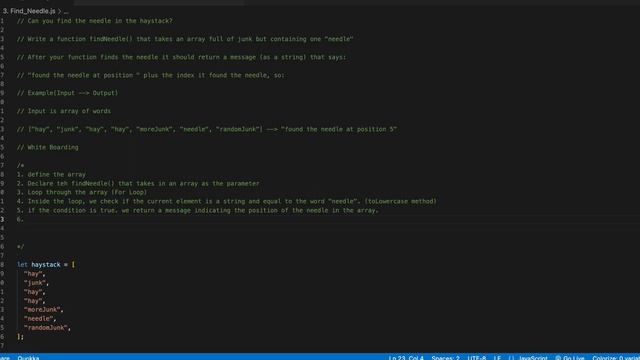Open Ln 23, Col 4 go-to-line indicator
The height and width of the screenshot is (360, 640).
(x=406, y=358)
